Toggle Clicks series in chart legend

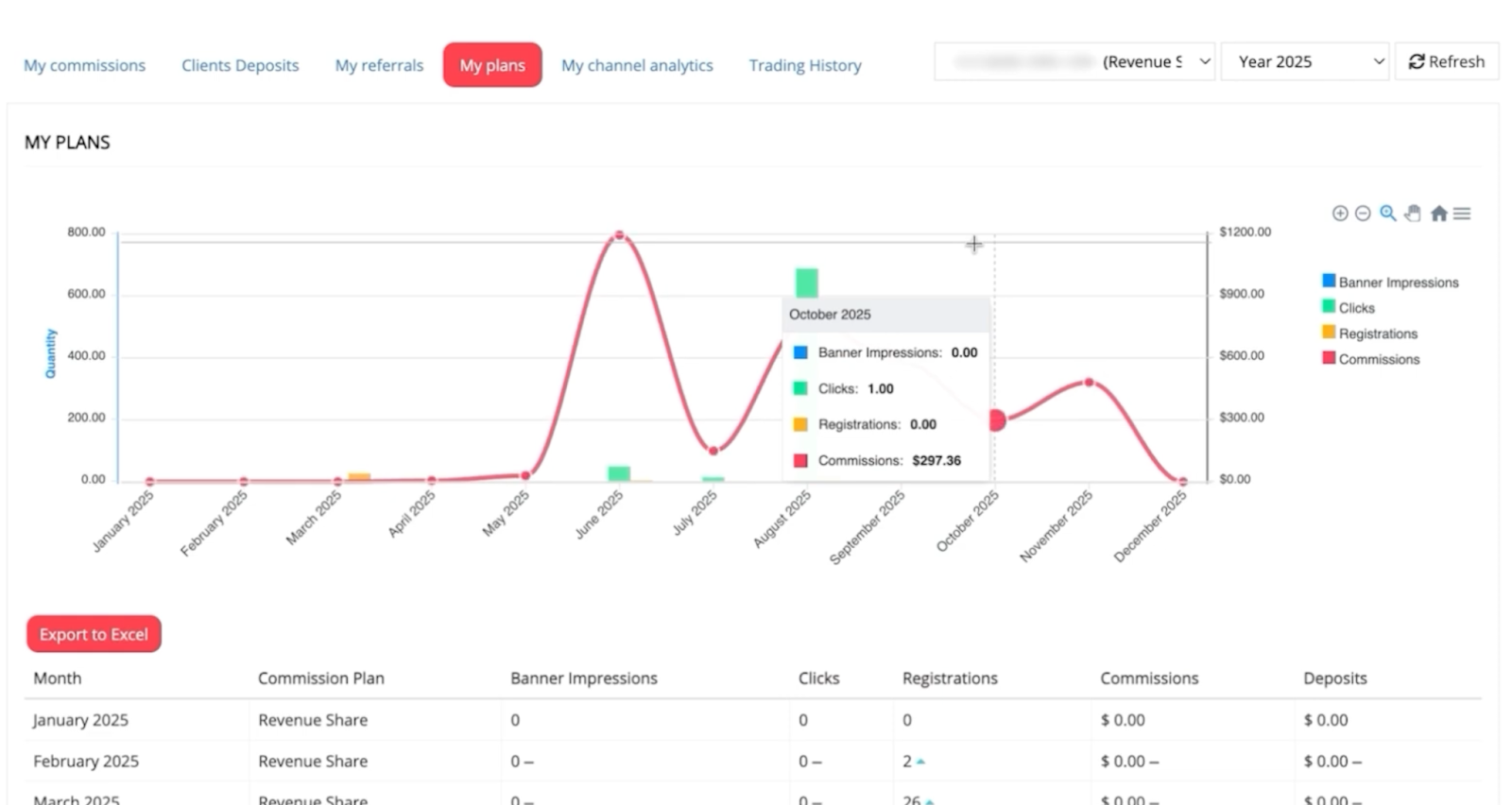click(1349, 307)
